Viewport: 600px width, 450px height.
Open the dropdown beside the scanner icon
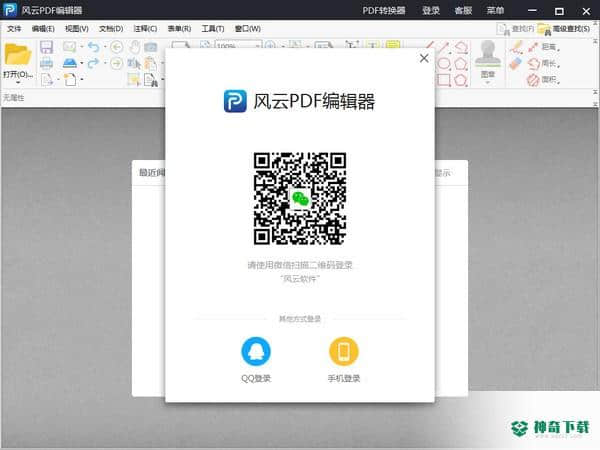[82, 63]
